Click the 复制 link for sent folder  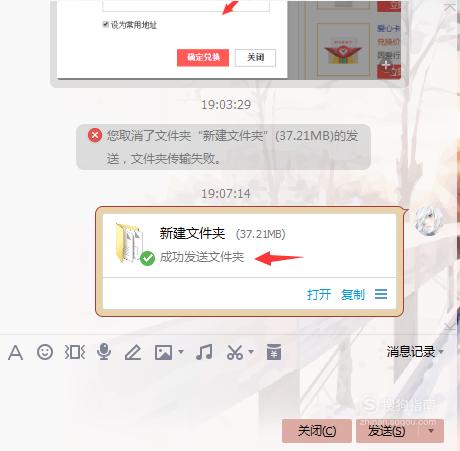(x=353, y=294)
